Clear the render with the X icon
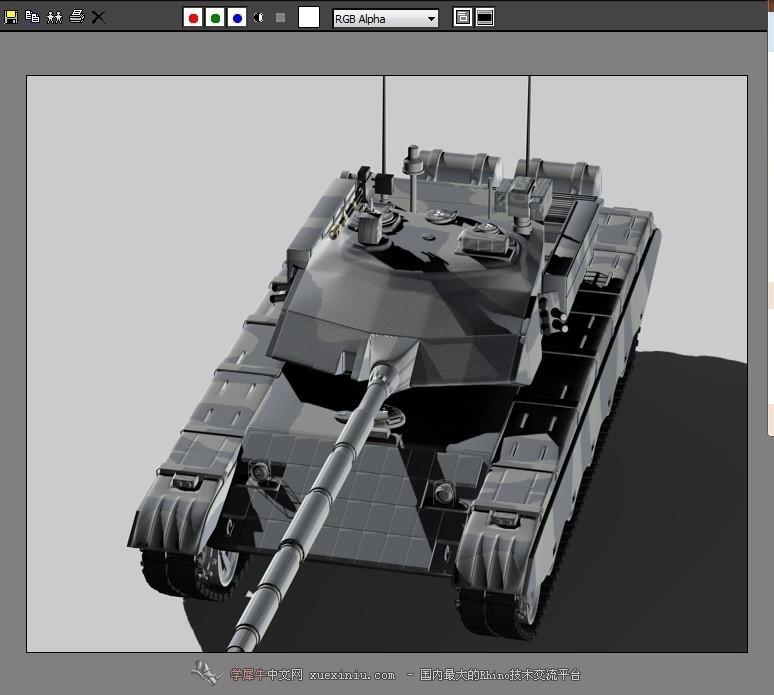The height and width of the screenshot is (695, 774). point(98,17)
